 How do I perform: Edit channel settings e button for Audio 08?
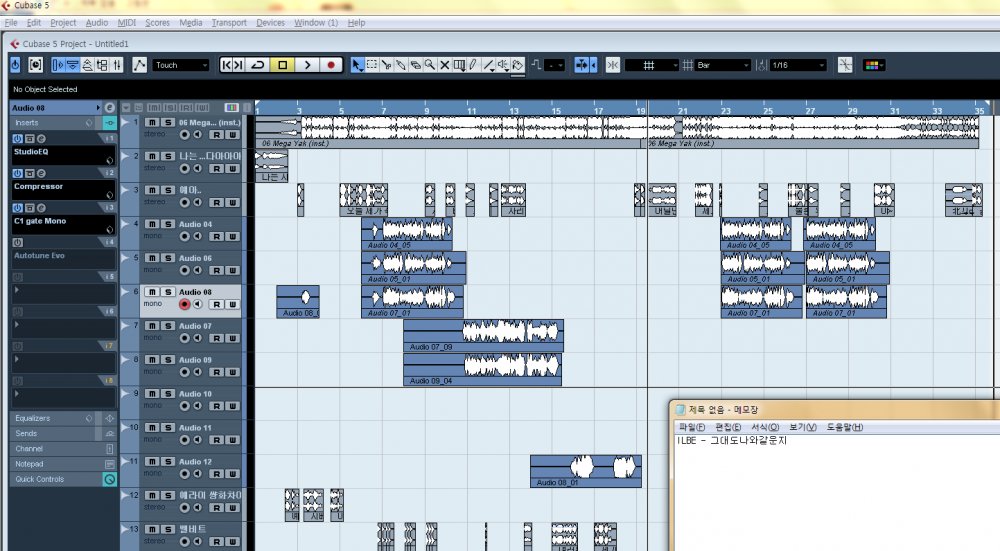110,108
